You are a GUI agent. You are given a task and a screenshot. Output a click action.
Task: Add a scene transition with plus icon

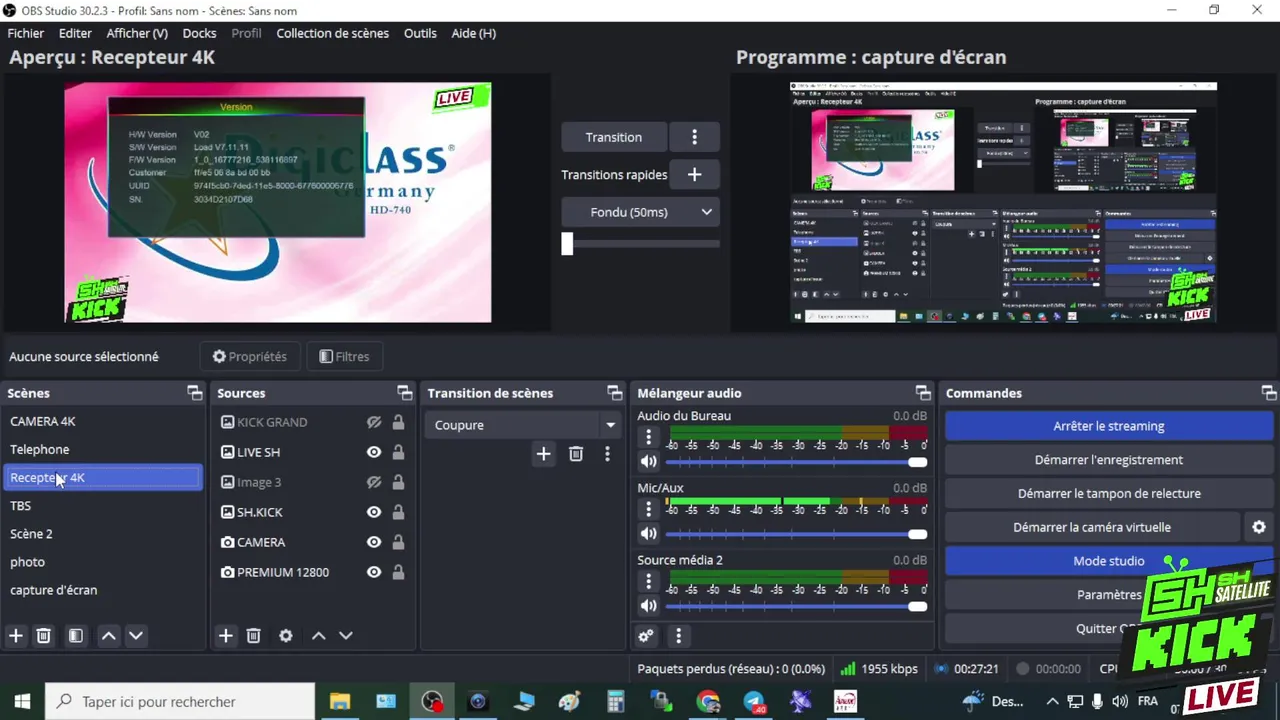tap(543, 454)
